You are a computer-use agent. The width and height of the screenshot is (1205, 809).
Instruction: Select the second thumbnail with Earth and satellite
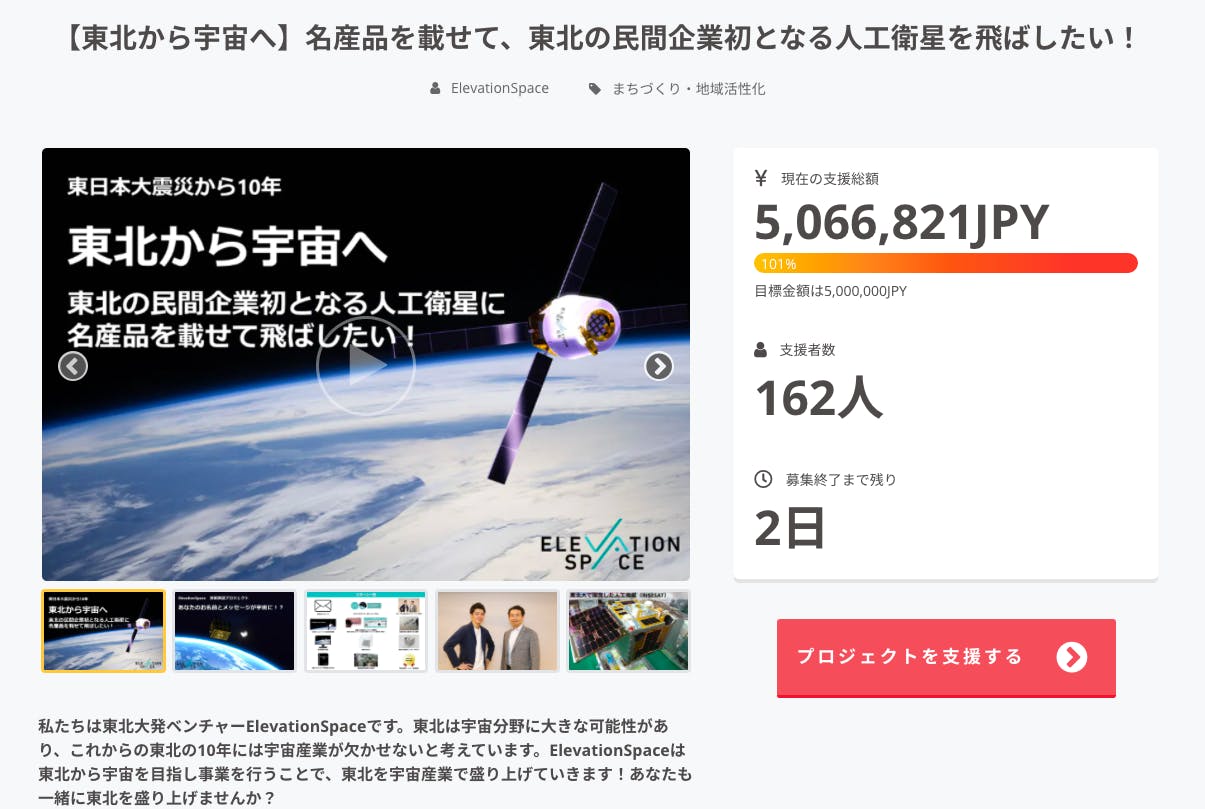click(x=235, y=631)
